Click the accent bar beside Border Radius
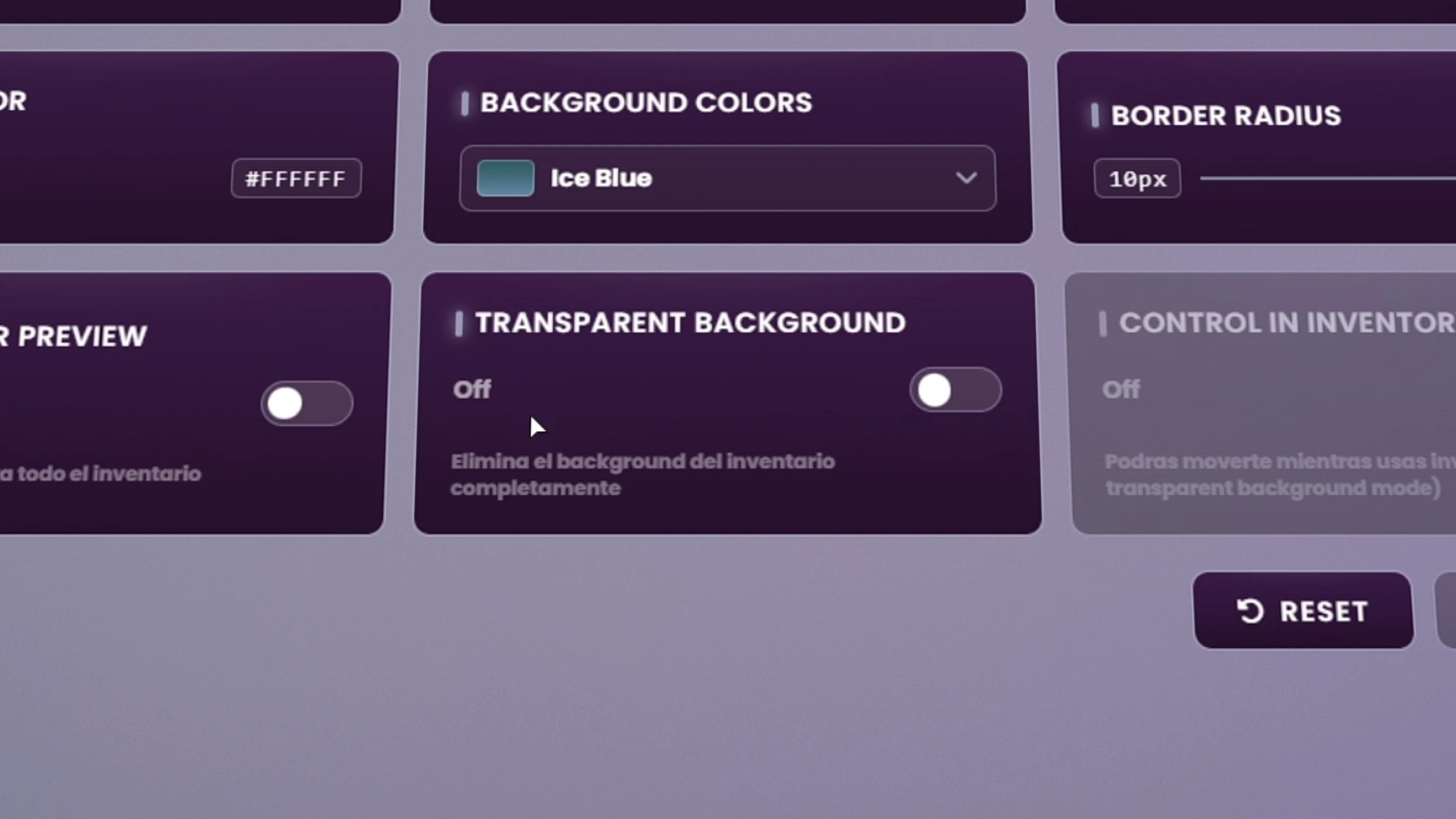This screenshot has height=819, width=1456. pos(1095,115)
